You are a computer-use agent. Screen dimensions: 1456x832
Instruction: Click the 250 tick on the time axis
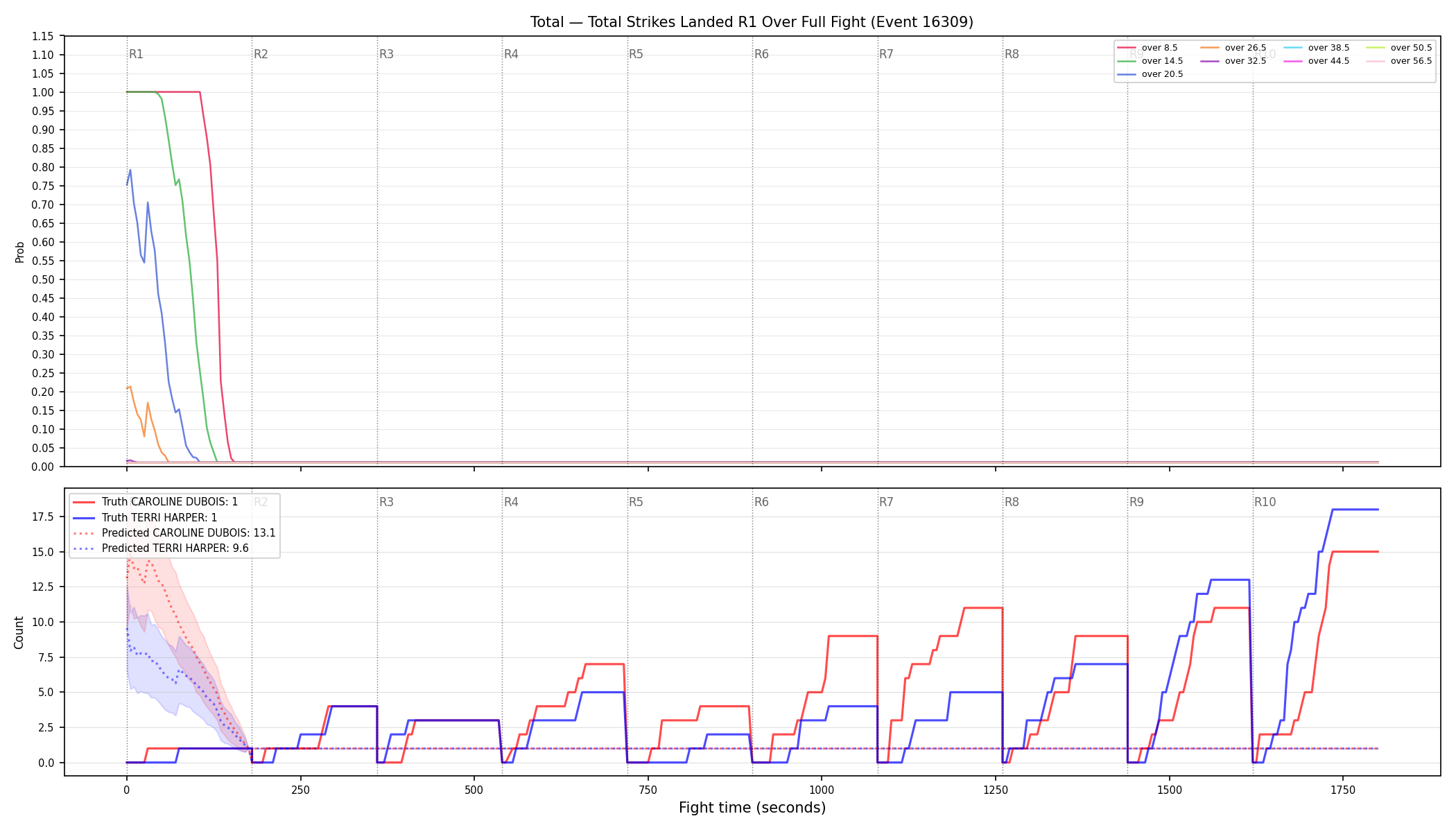coord(300,790)
